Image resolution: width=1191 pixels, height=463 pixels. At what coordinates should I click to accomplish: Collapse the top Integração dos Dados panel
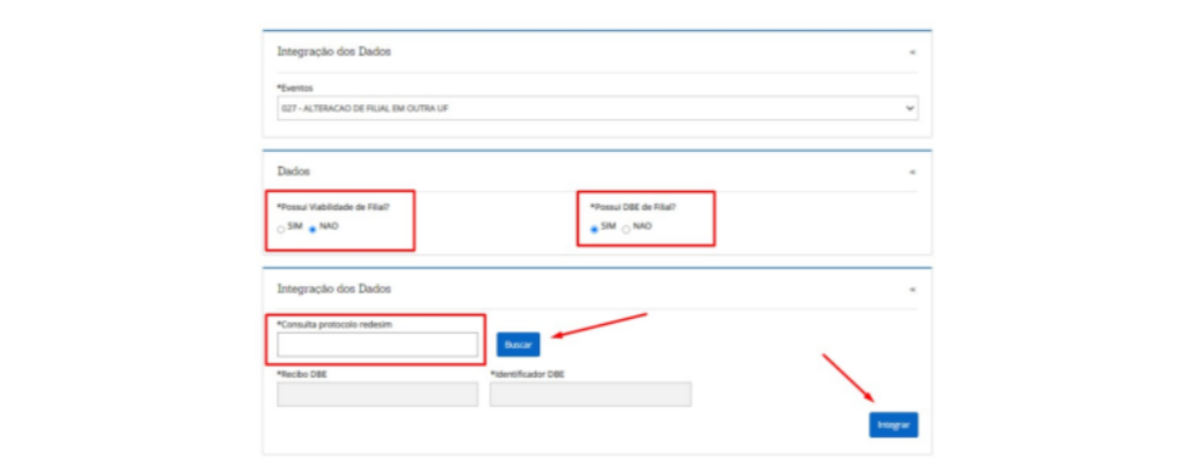pos(912,52)
